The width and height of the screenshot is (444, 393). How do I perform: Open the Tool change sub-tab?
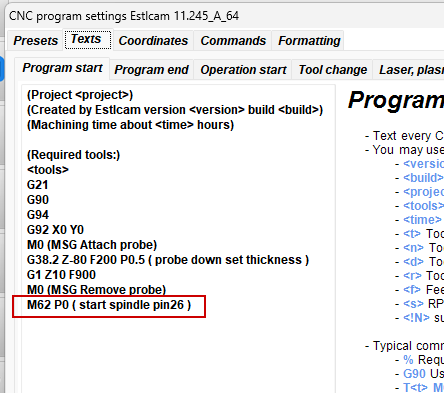[x=333, y=70]
